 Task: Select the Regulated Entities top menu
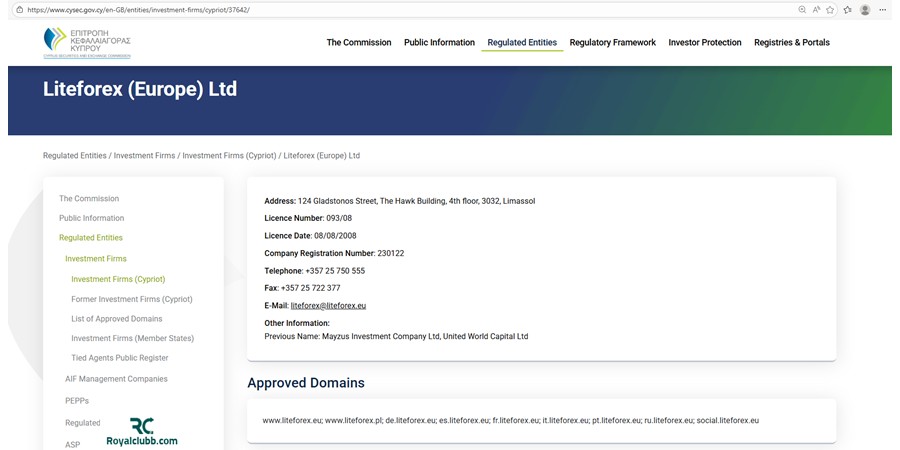pyautogui.click(x=522, y=42)
